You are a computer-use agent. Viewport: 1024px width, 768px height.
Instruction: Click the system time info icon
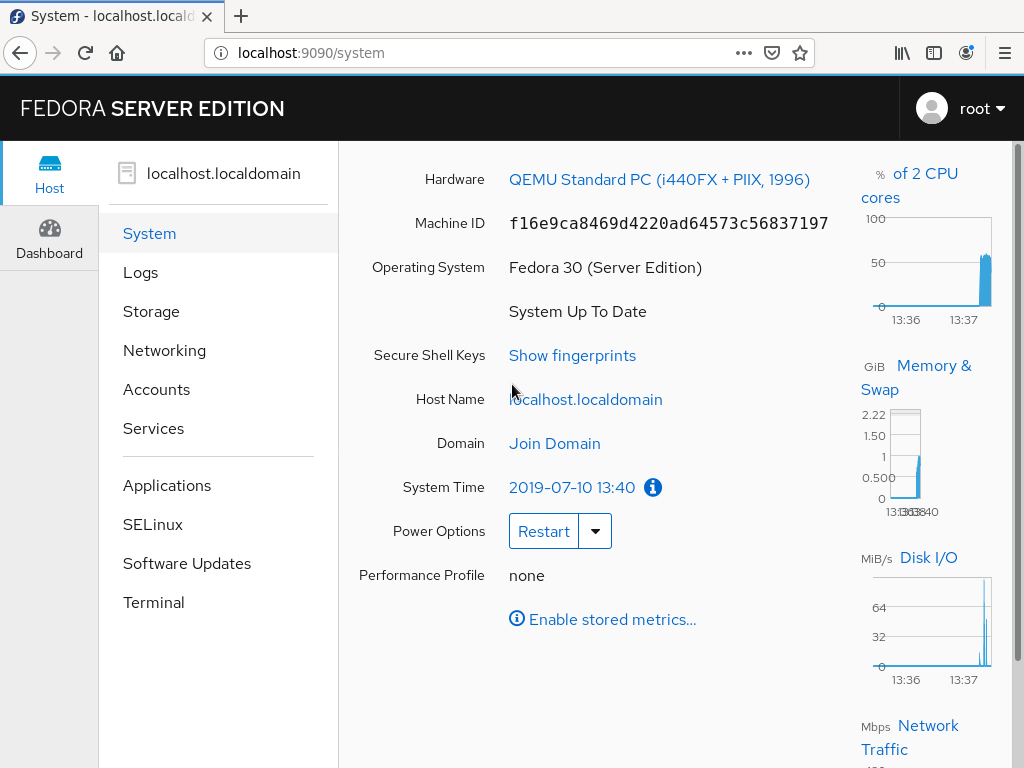pos(652,487)
